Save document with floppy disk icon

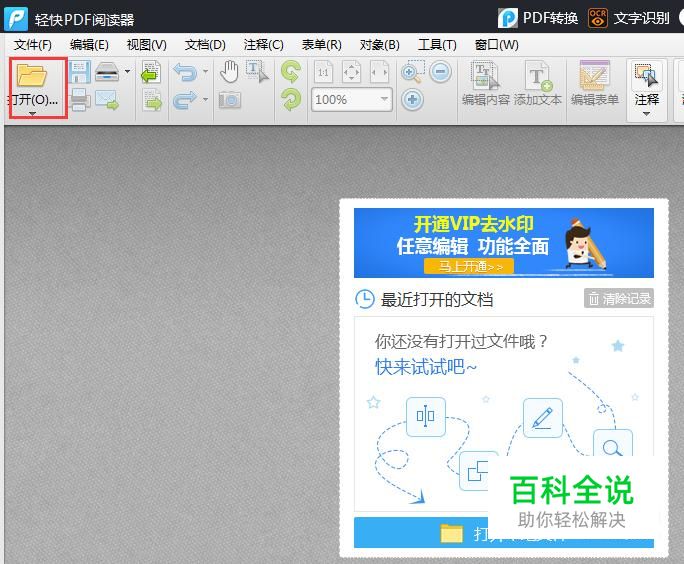pyautogui.click(x=79, y=72)
